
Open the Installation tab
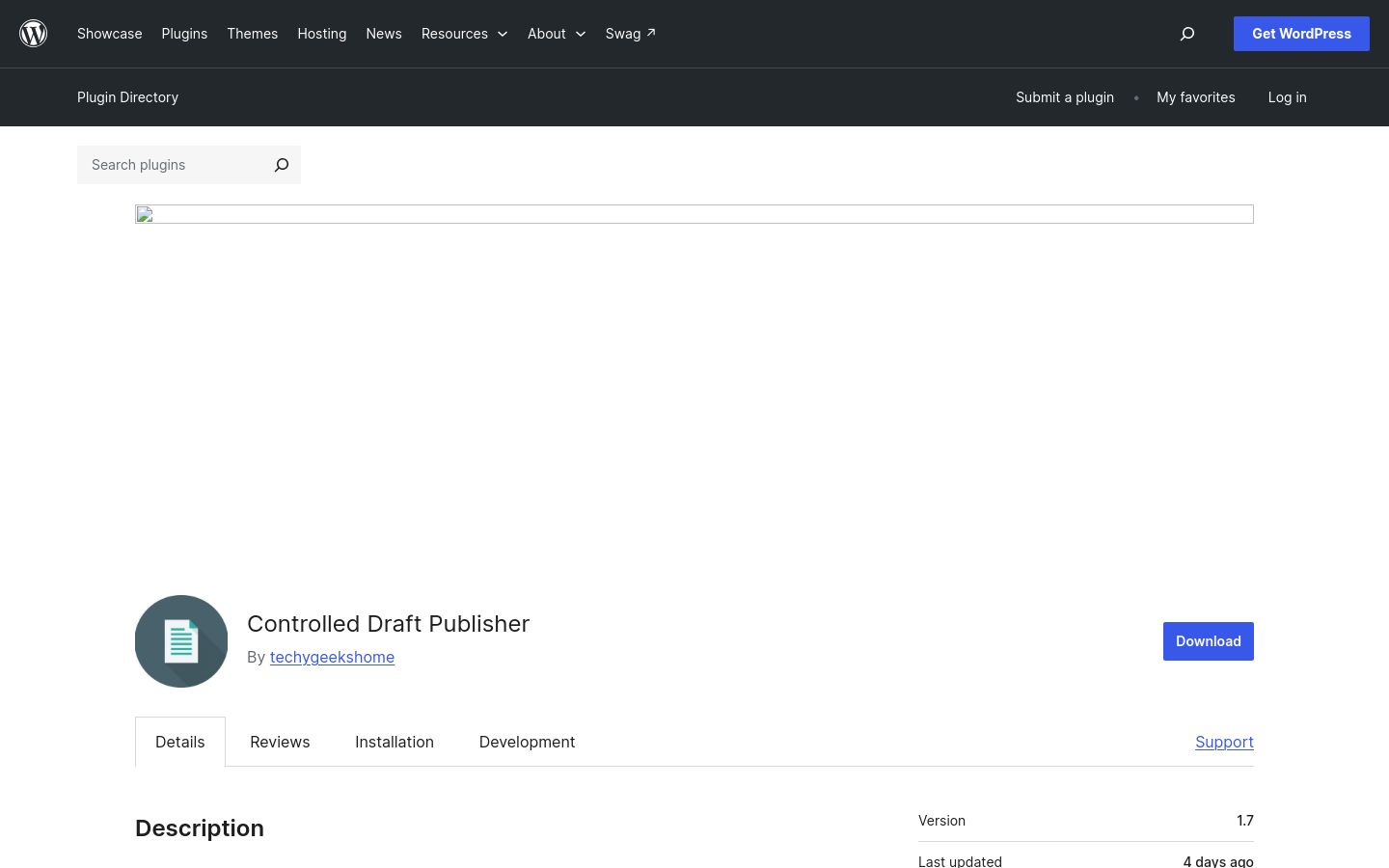[x=395, y=742]
